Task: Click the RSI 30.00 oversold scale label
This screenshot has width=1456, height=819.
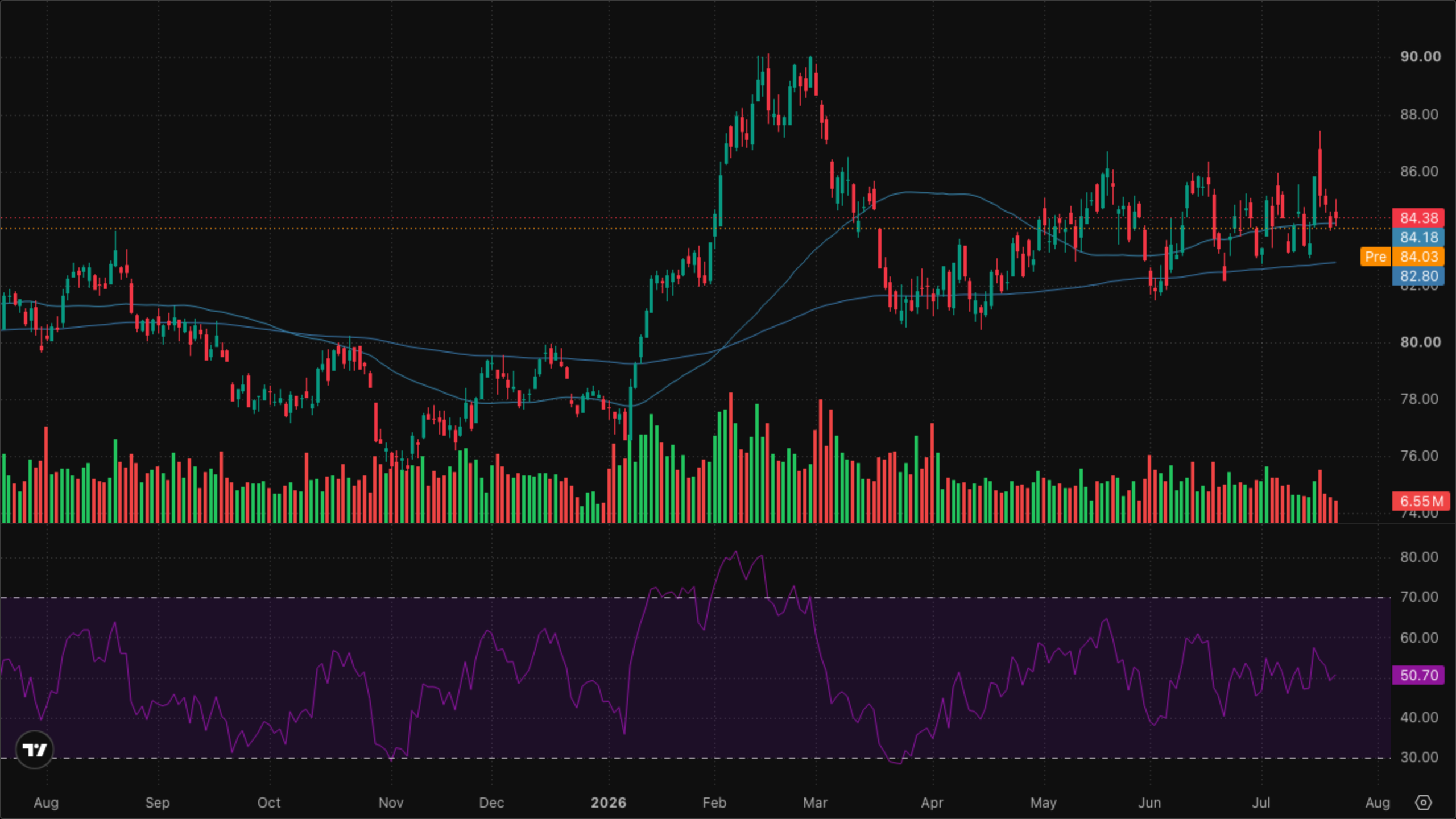Action: click(1419, 757)
